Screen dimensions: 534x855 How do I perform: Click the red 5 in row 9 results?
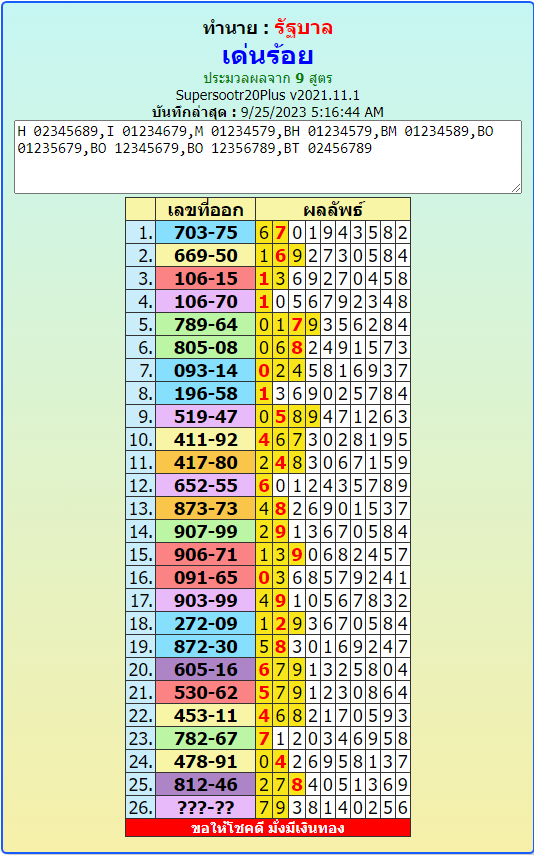(280, 417)
